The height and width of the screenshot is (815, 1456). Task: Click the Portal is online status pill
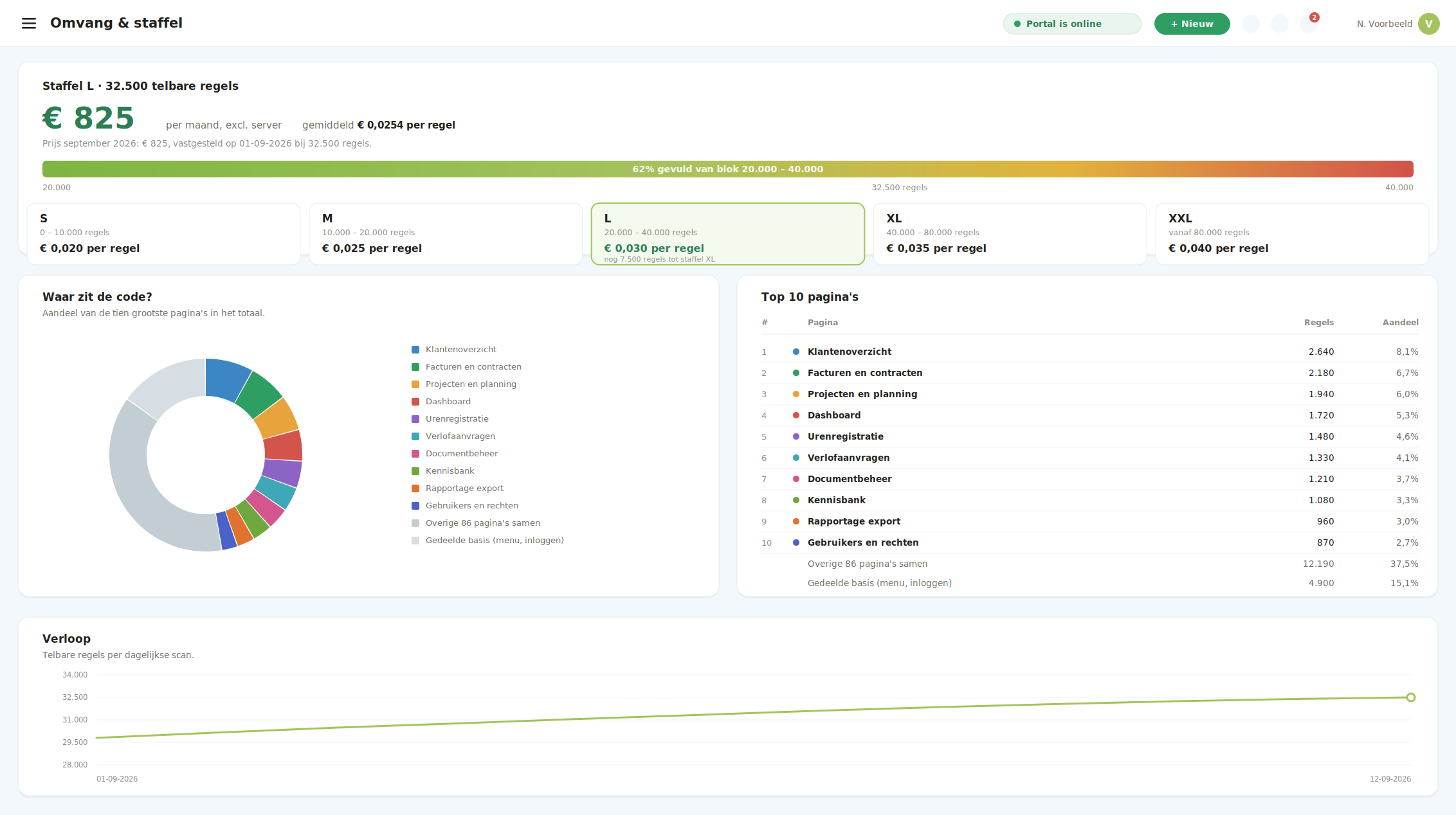pyautogui.click(x=1072, y=24)
